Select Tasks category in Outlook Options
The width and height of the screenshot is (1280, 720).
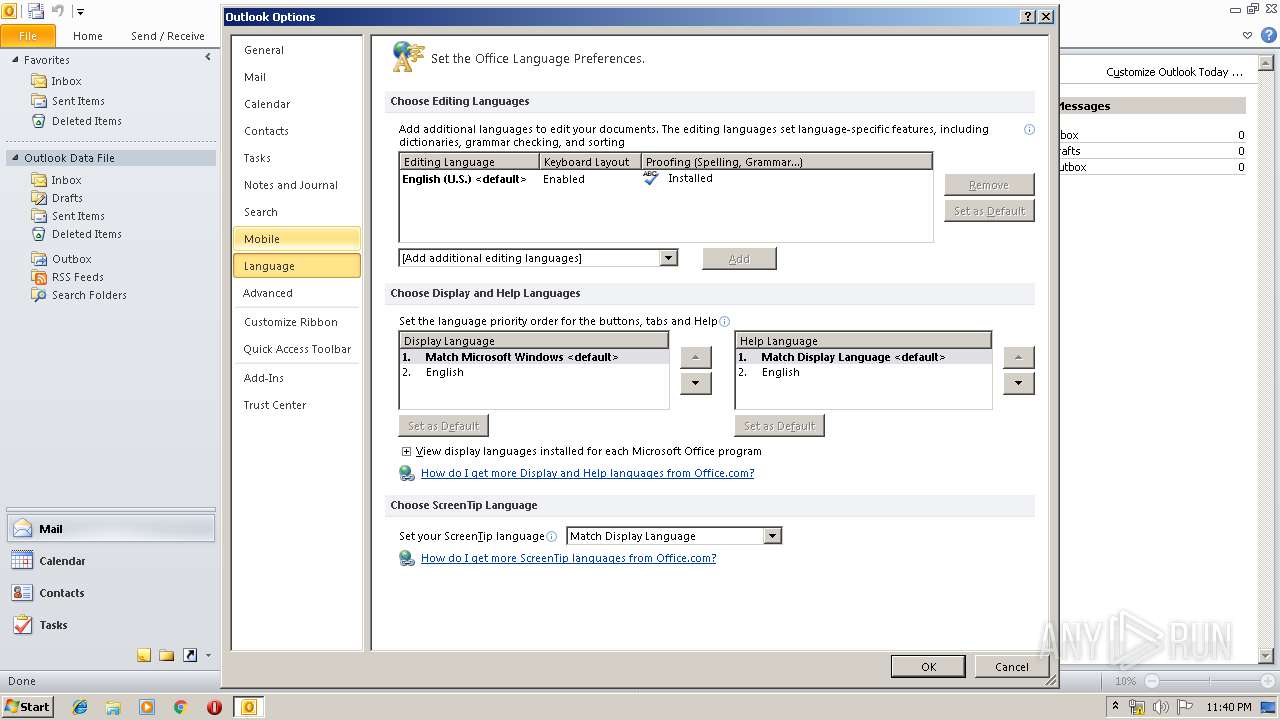click(x=297, y=158)
